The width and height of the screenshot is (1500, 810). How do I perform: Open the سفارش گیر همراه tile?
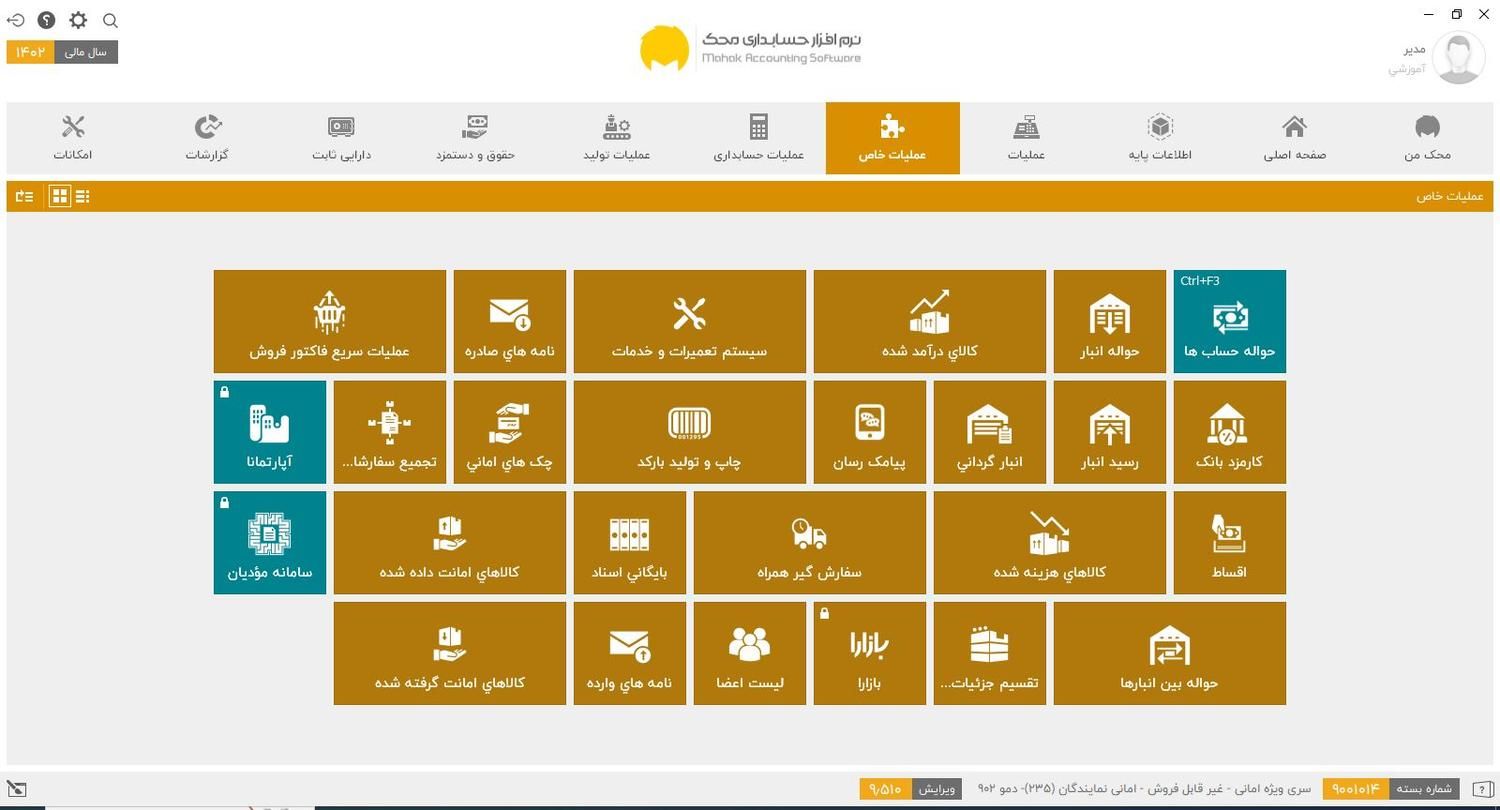pyautogui.click(x=809, y=543)
